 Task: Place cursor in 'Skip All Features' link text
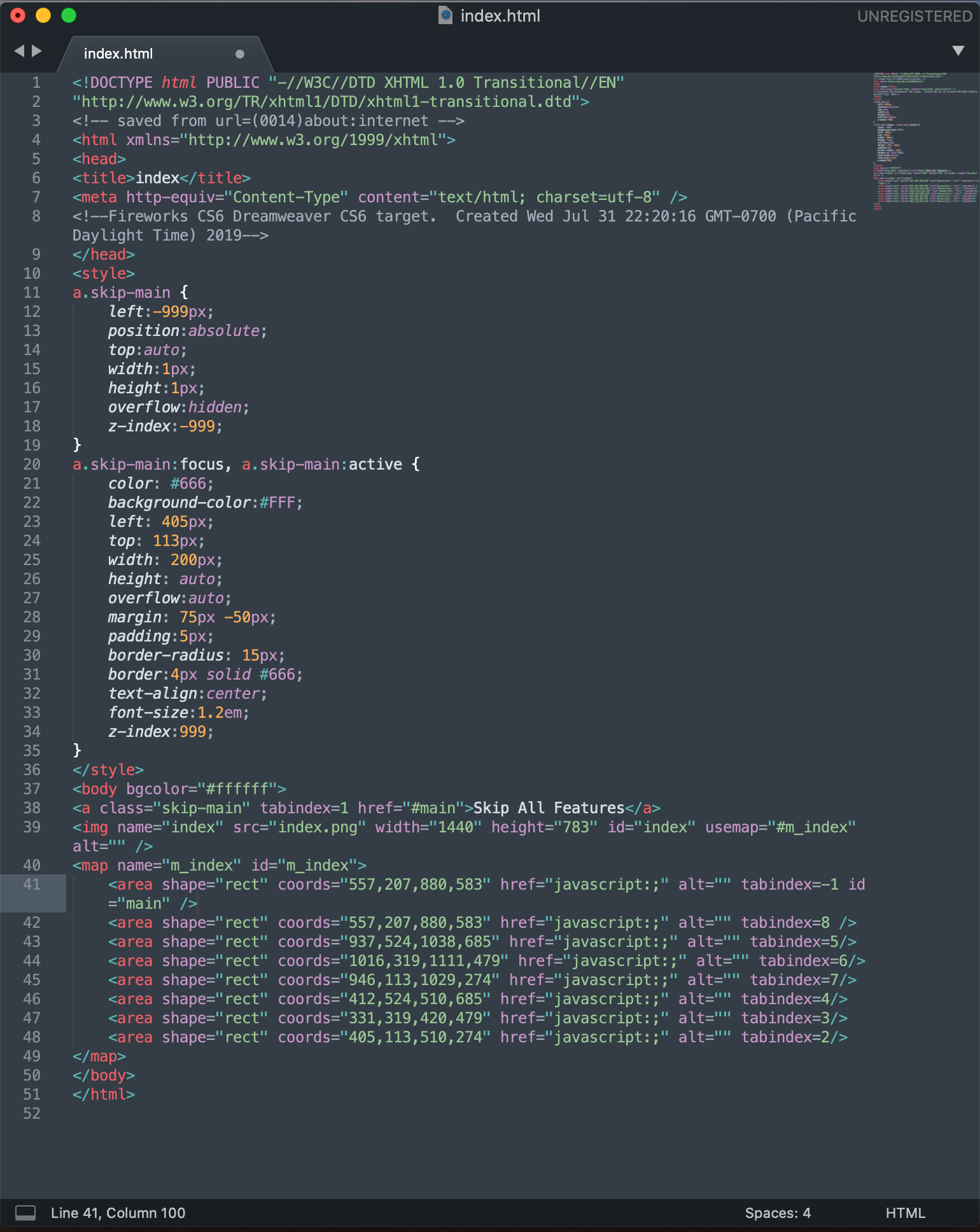coord(549,808)
